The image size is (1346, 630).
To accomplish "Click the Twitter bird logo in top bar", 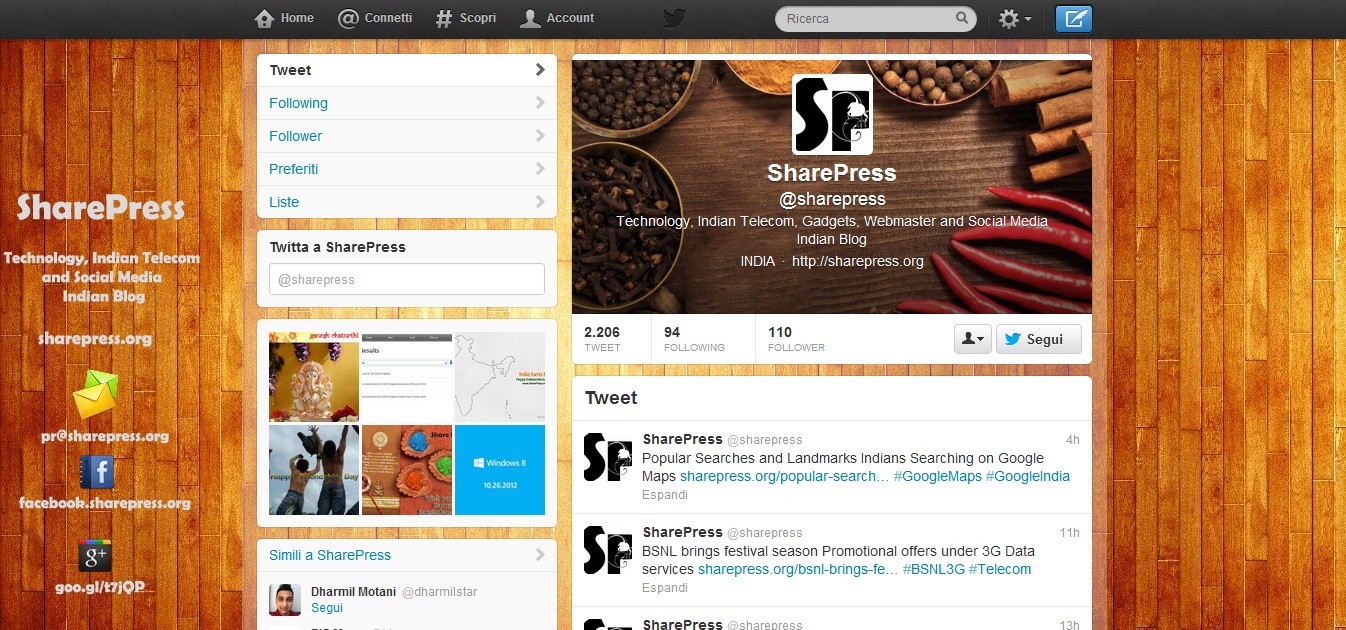I will pos(674,18).
